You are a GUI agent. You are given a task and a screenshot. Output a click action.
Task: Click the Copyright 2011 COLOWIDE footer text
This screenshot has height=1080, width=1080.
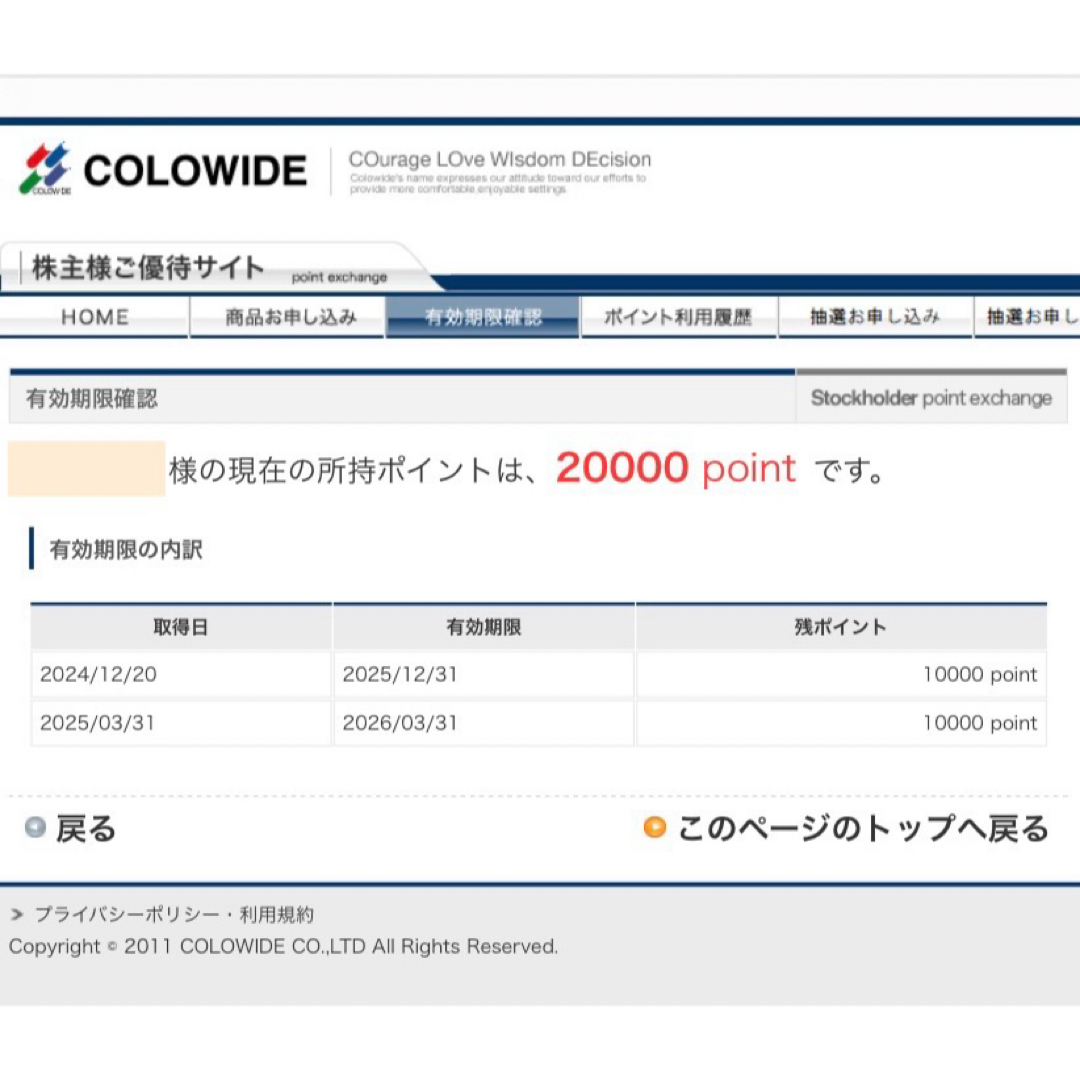tap(283, 946)
